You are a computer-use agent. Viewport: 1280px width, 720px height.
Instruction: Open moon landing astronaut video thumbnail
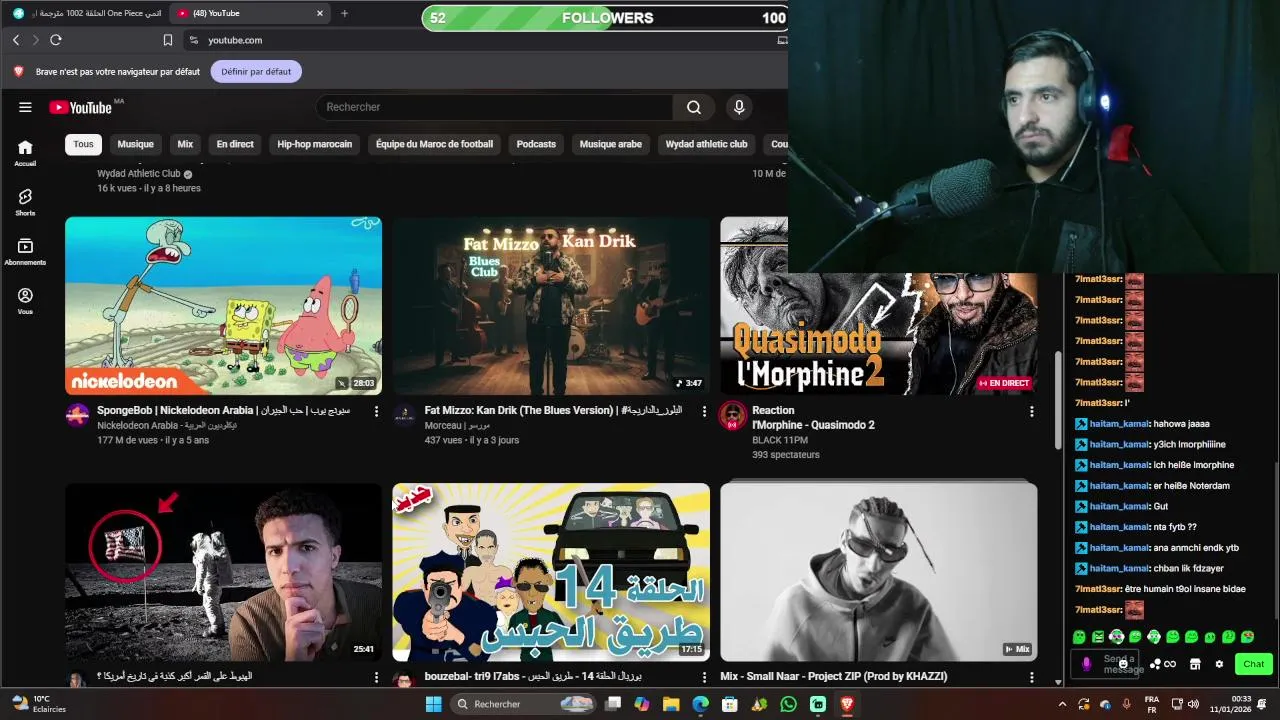(x=223, y=572)
